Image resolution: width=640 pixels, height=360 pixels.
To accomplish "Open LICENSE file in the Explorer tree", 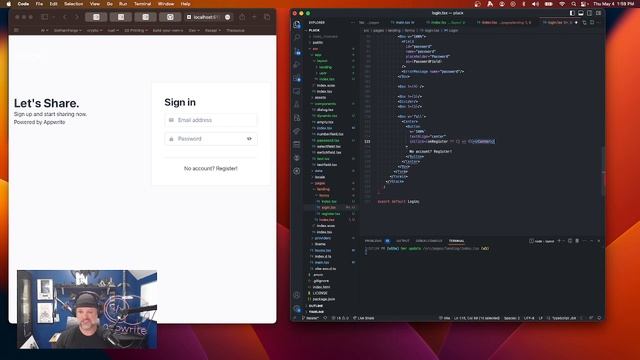I will click(x=320, y=293).
